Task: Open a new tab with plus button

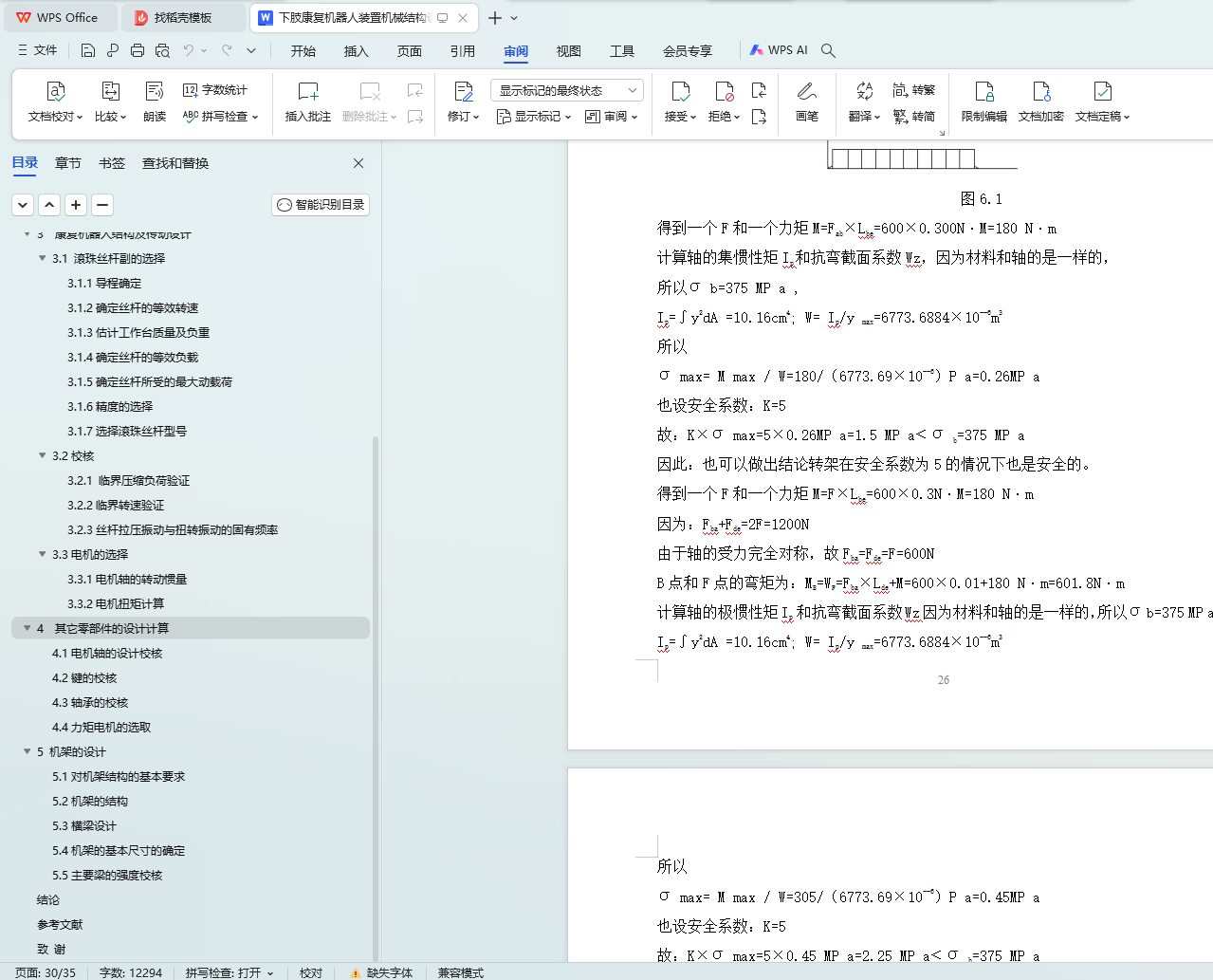Action: coord(494,18)
